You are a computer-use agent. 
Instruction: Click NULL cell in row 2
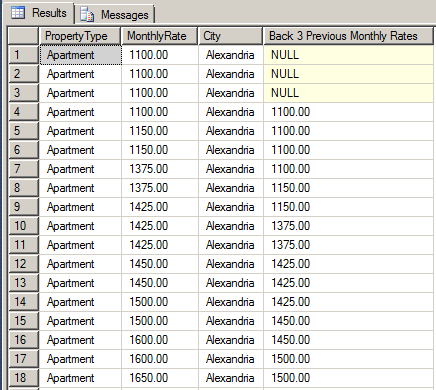click(x=348, y=74)
